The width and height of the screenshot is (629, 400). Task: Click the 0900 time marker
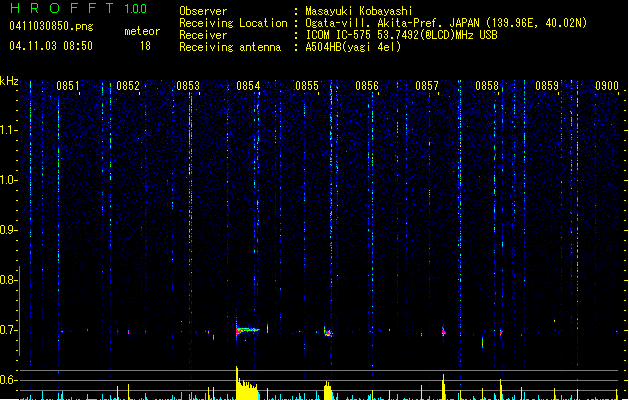click(607, 86)
